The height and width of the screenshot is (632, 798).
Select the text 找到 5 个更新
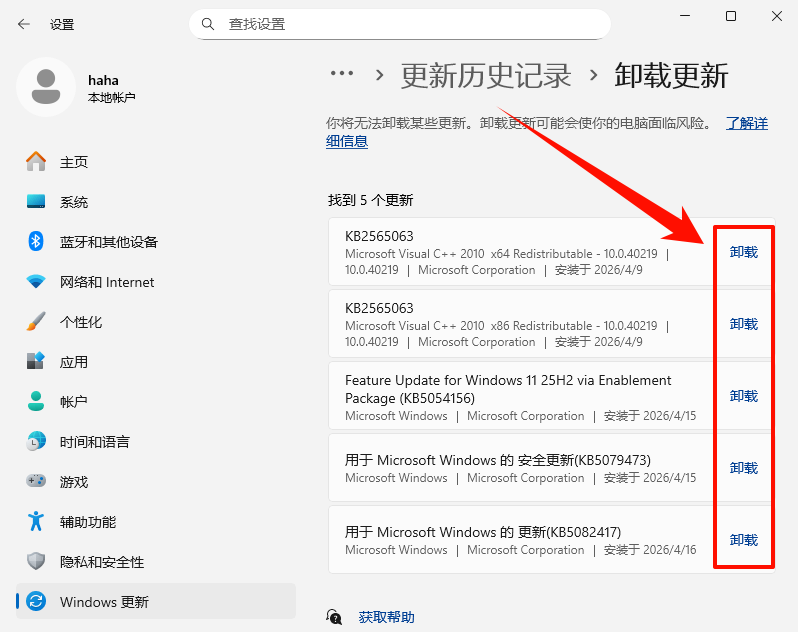pyautogui.click(x=370, y=200)
